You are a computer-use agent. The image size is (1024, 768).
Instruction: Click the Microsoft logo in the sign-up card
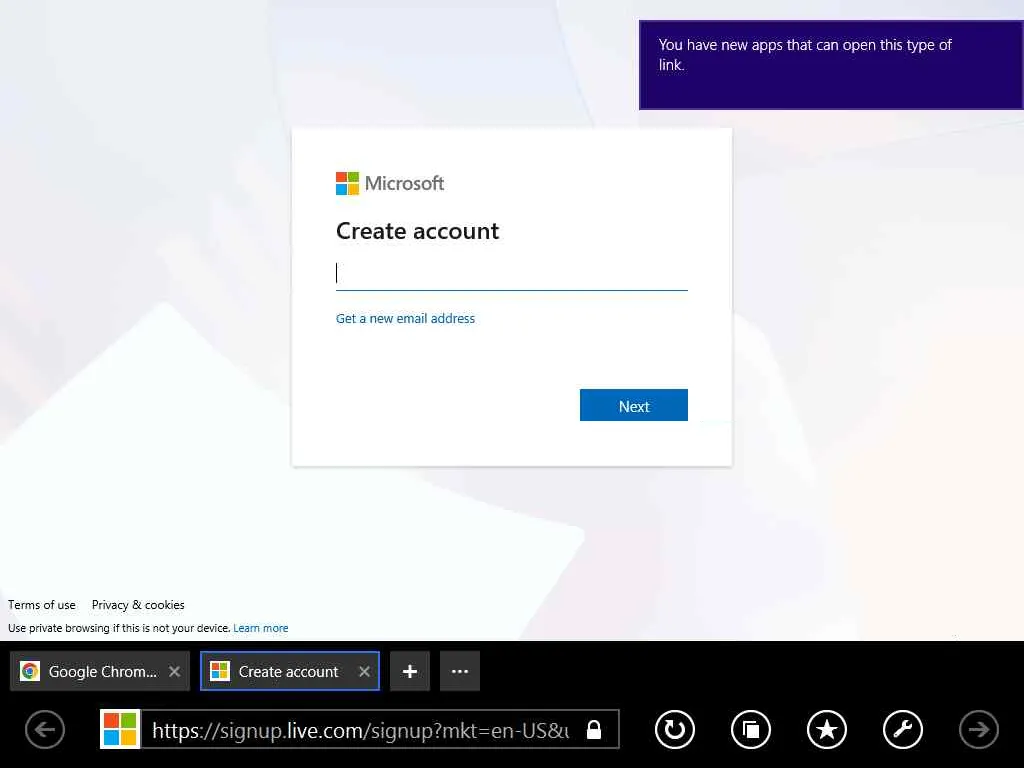[390, 184]
